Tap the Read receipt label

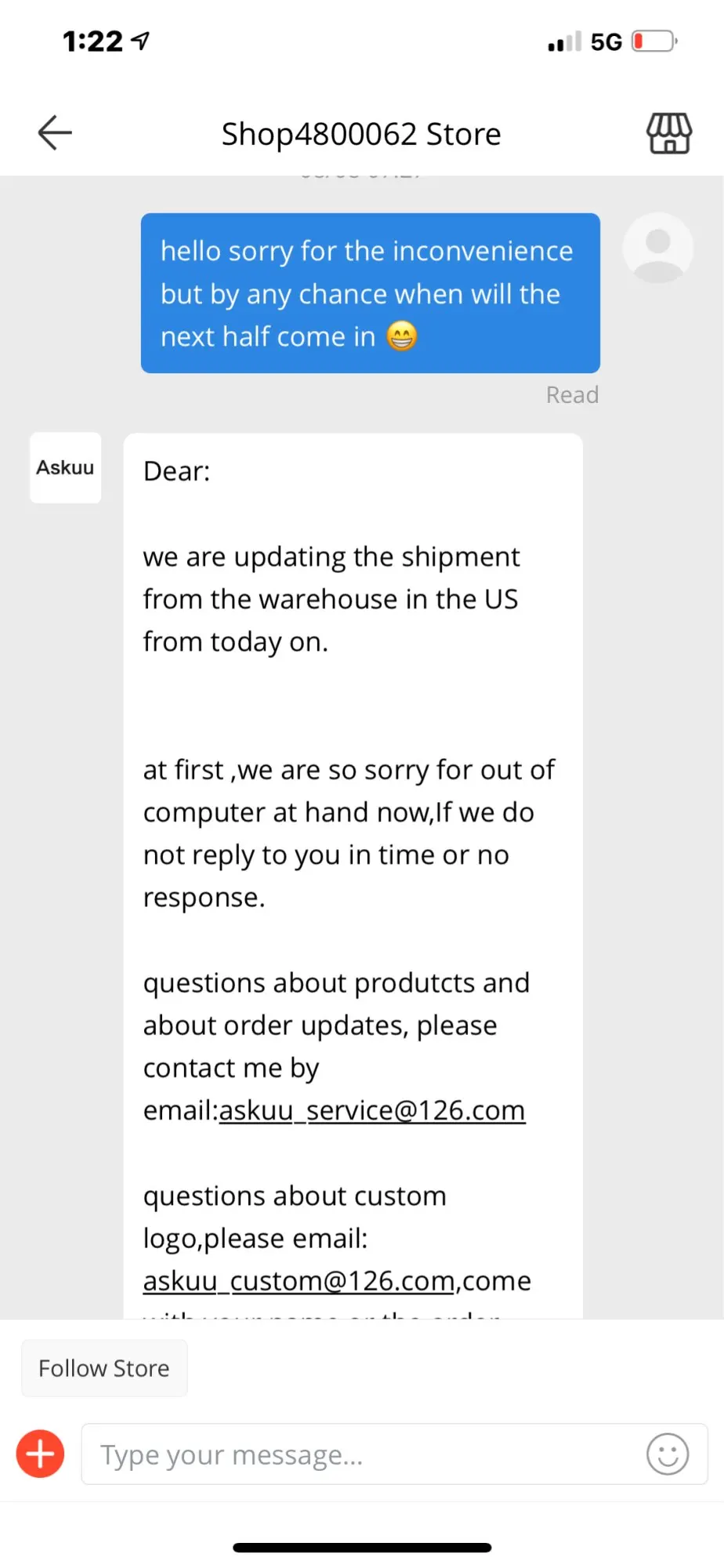(572, 394)
